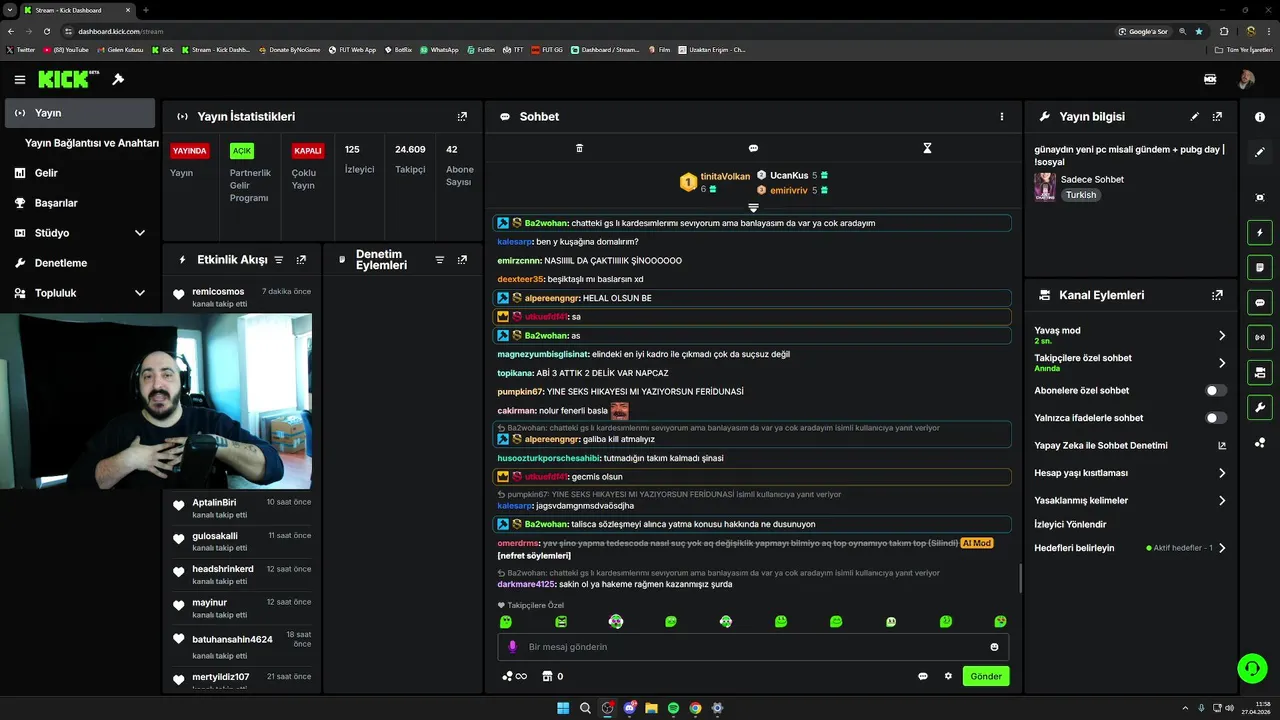Open chat settings gear beside Gönder
Screen dimensions: 1280x720
(948, 676)
